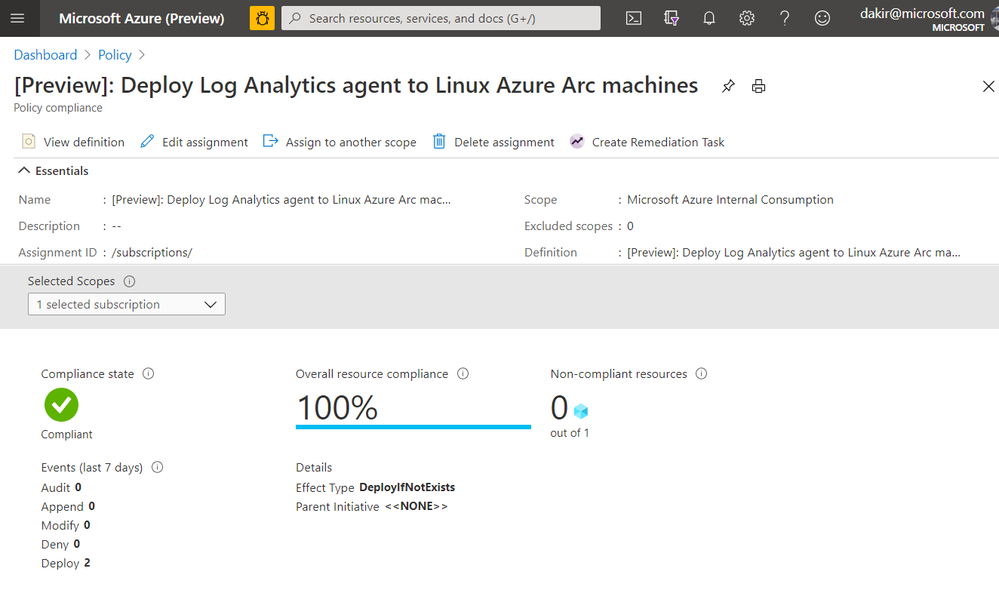Click Create Remediation Task

[647, 142]
